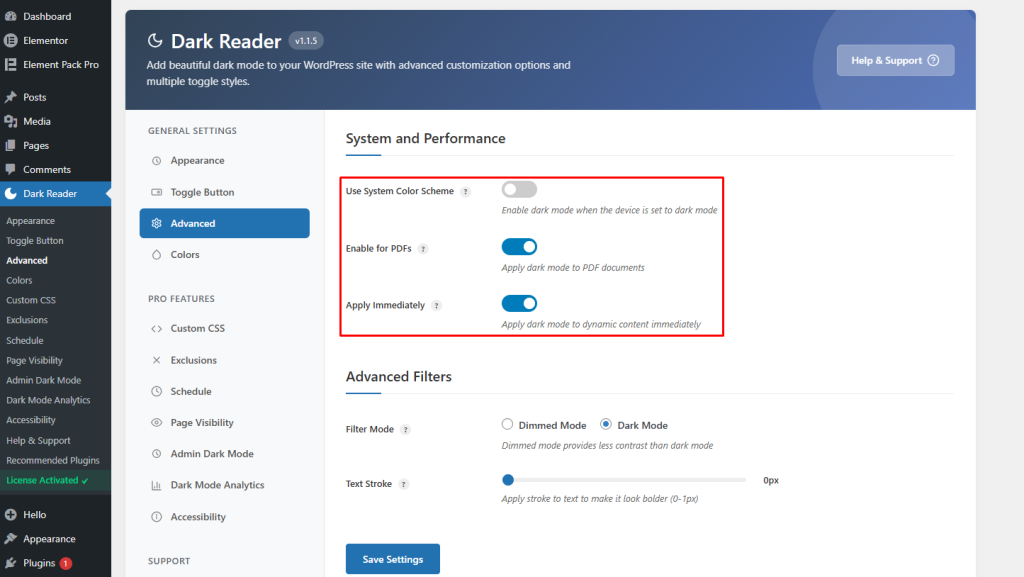The image size is (1024, 577).
Task: Open Exclusions in WordPress submenu
Action: coord(27,320)
